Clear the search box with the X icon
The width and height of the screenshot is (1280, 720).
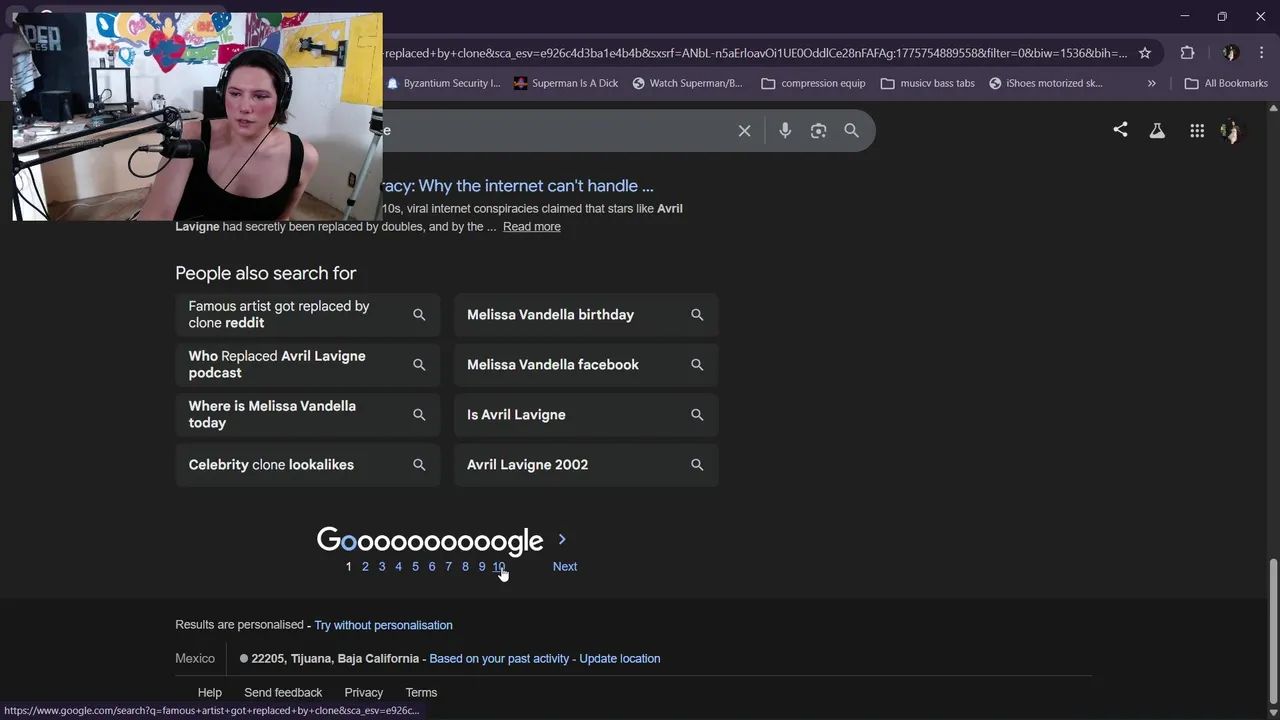click(744, 131)
